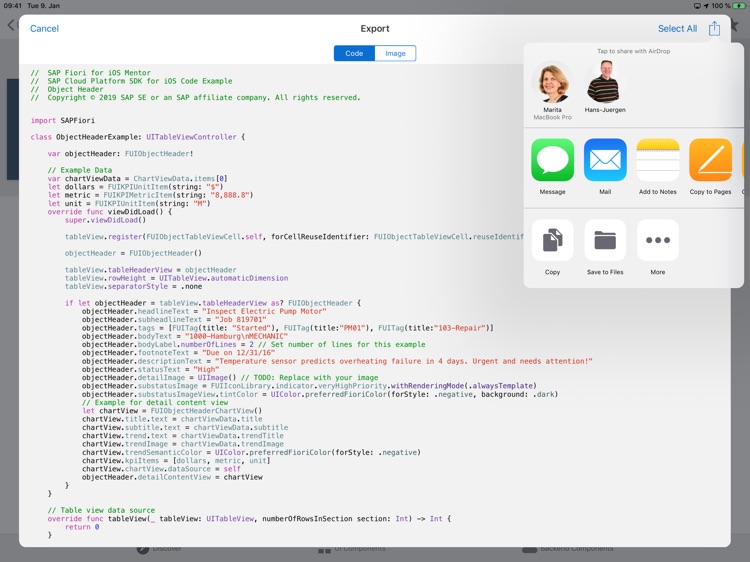Screen dimensions: 750x562
Task: Tap Save to Files action icon
Action: click(605, 240)
